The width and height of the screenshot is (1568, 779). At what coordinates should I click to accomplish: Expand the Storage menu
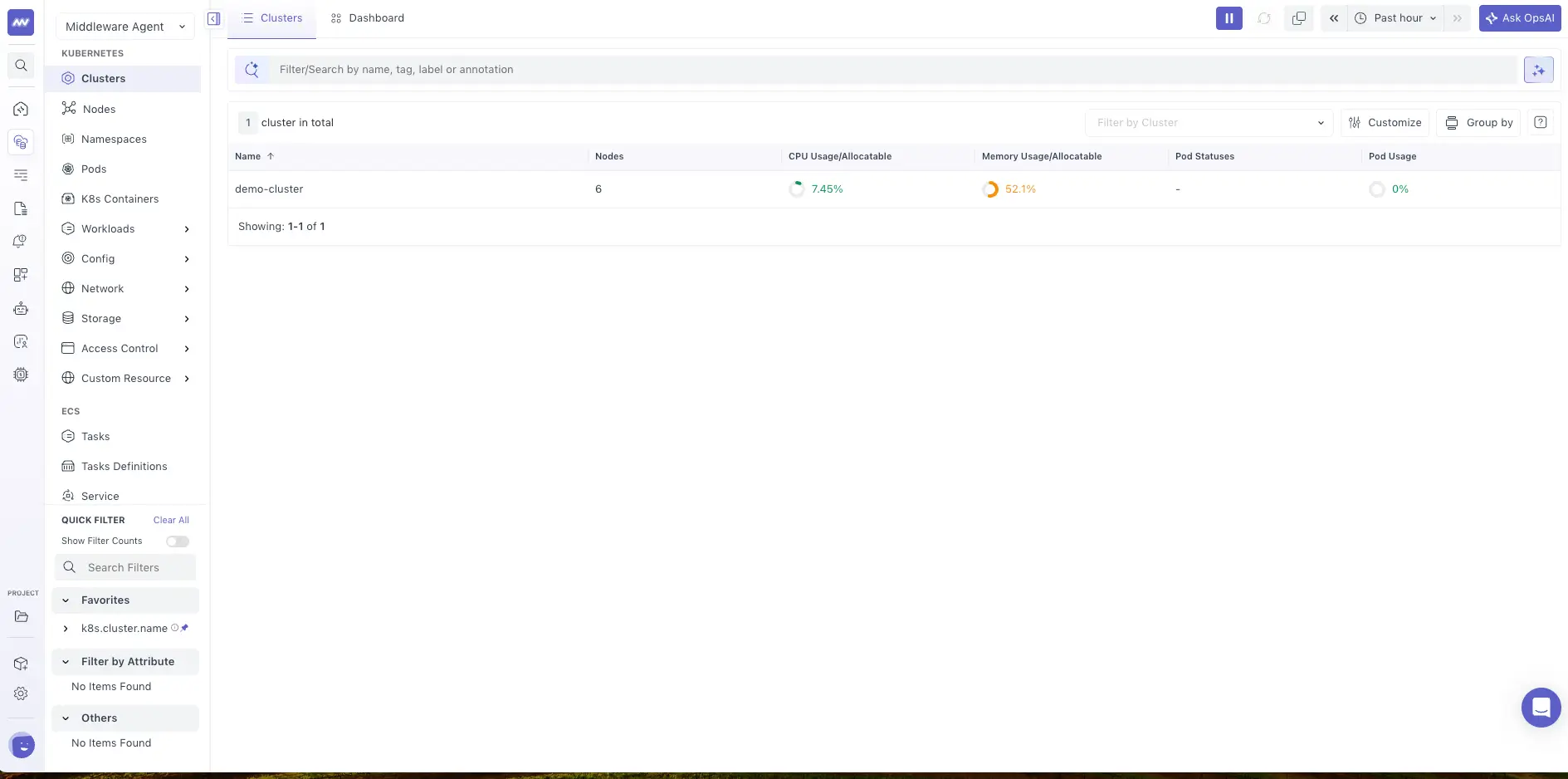126,319
